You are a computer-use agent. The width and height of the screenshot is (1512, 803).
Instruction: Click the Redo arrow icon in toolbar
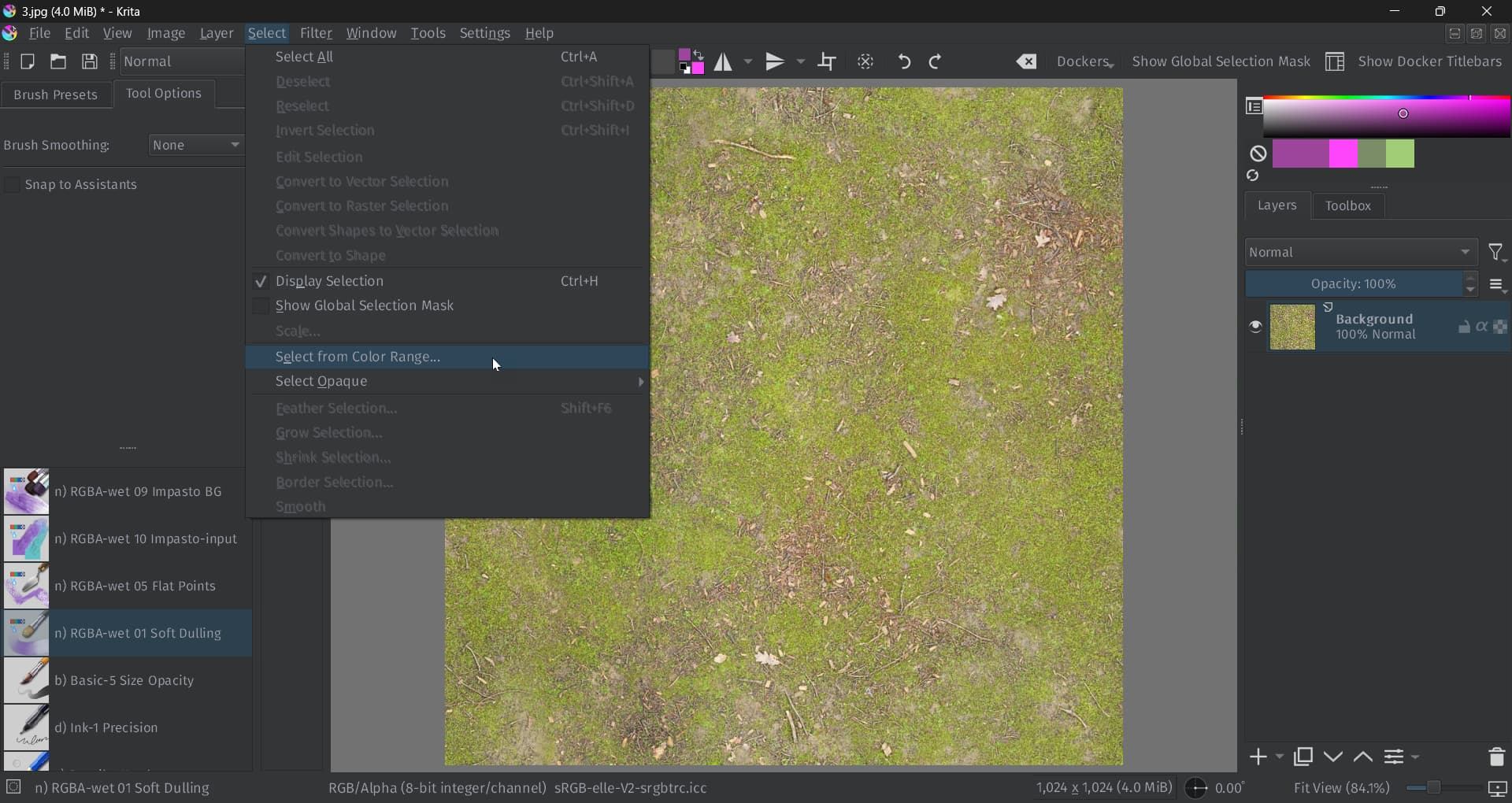pyautogui.click(x=936, y=61)
